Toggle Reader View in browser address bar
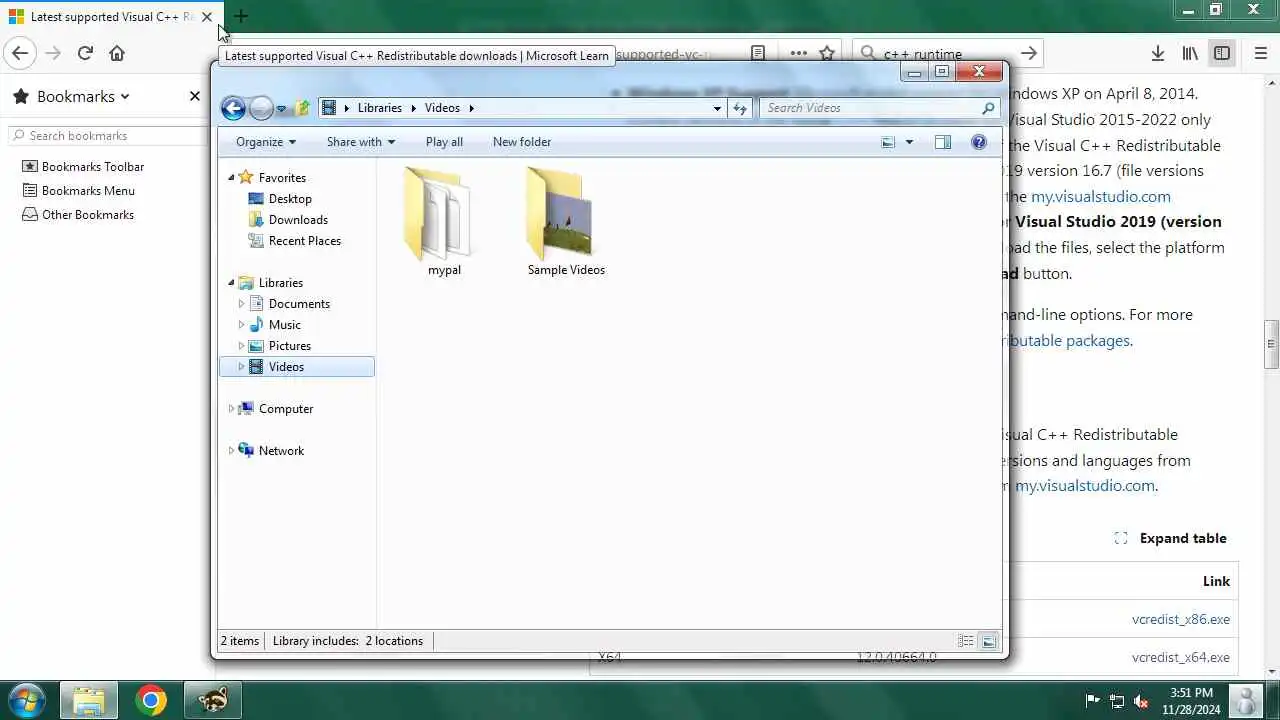 point(758,53)
